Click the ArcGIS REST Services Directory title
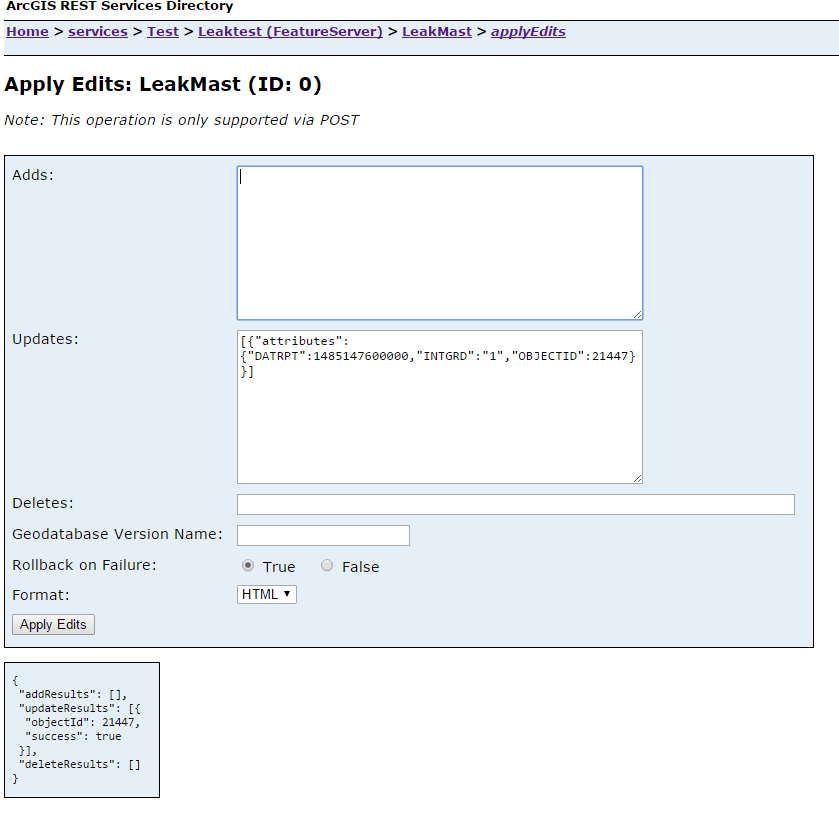This screenshot has width=839, height=813. click(x=119, y=6)
